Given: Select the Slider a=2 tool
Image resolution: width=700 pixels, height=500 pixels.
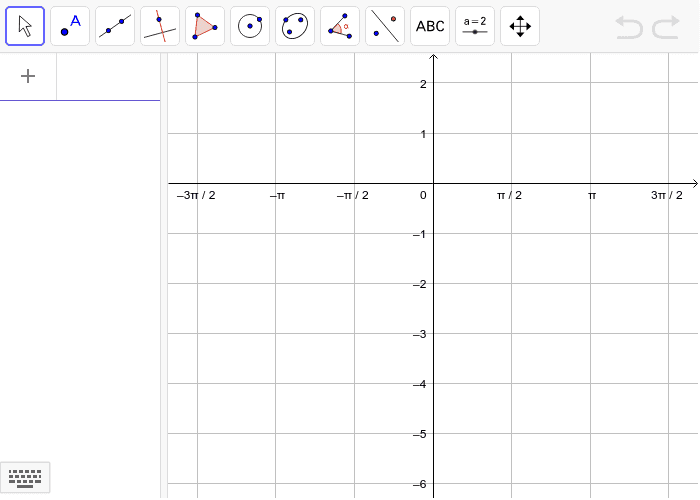Looking at the screenshot, I should [x=475, y=26].
